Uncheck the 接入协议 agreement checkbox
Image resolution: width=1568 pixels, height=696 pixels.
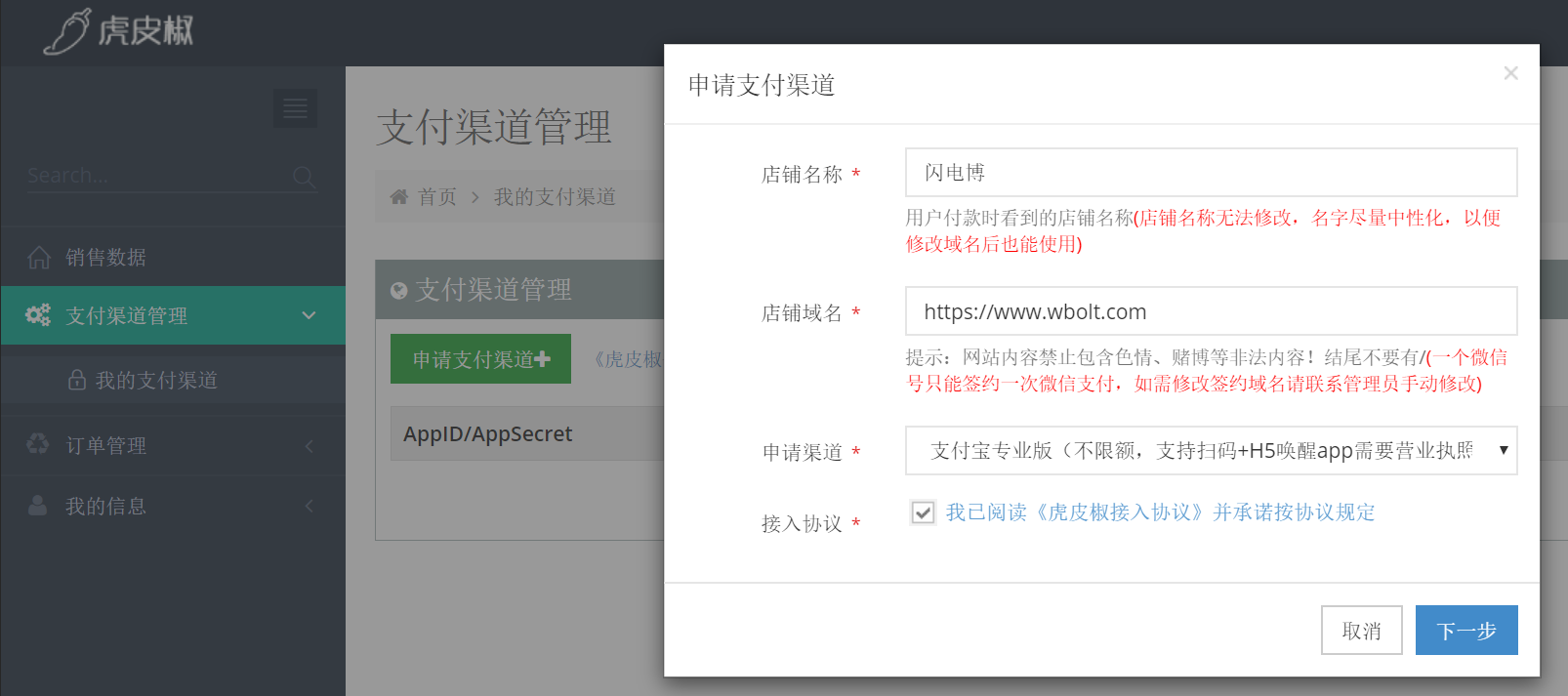point(923,512)
